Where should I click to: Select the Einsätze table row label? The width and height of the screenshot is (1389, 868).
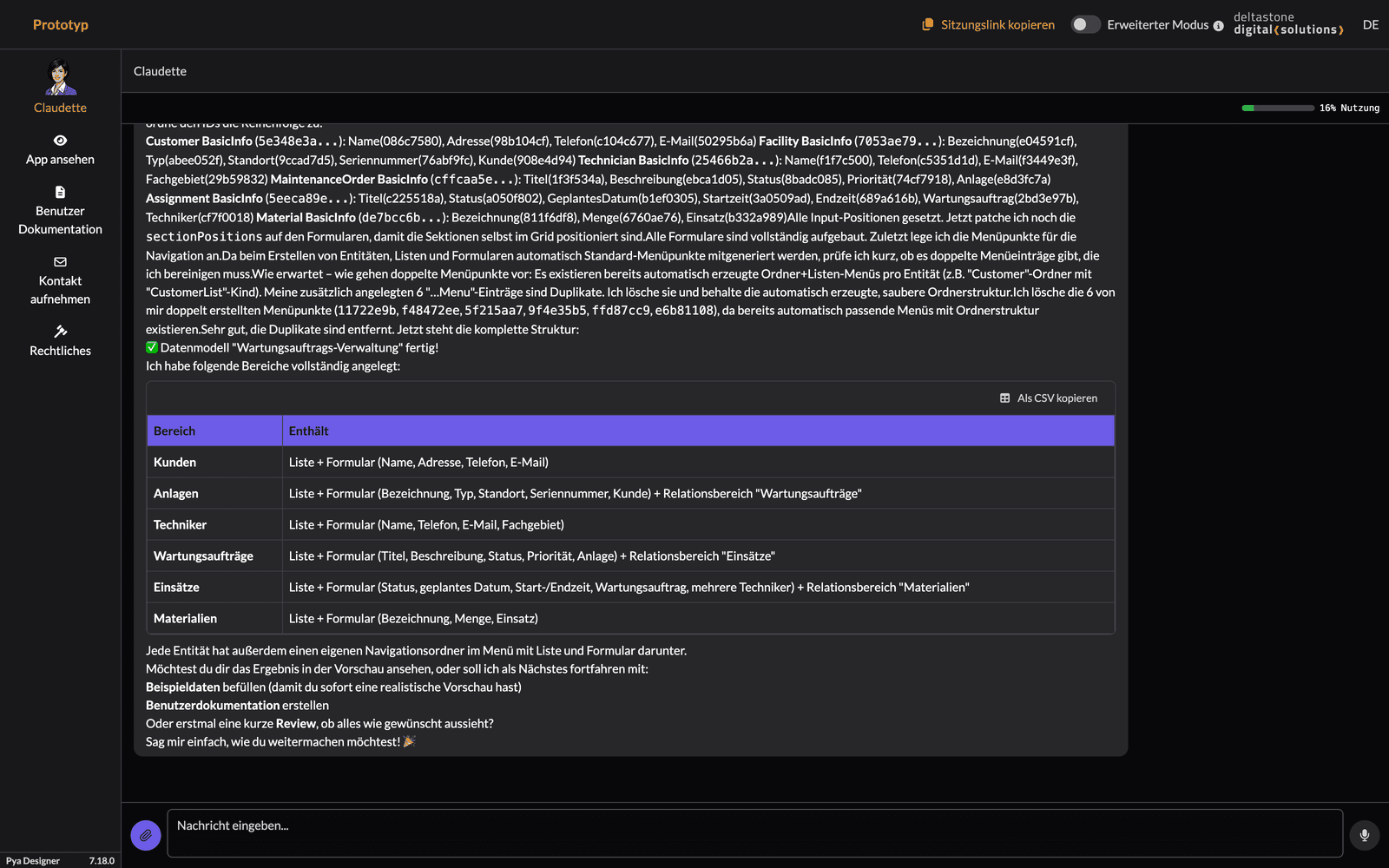pos(176,587)
